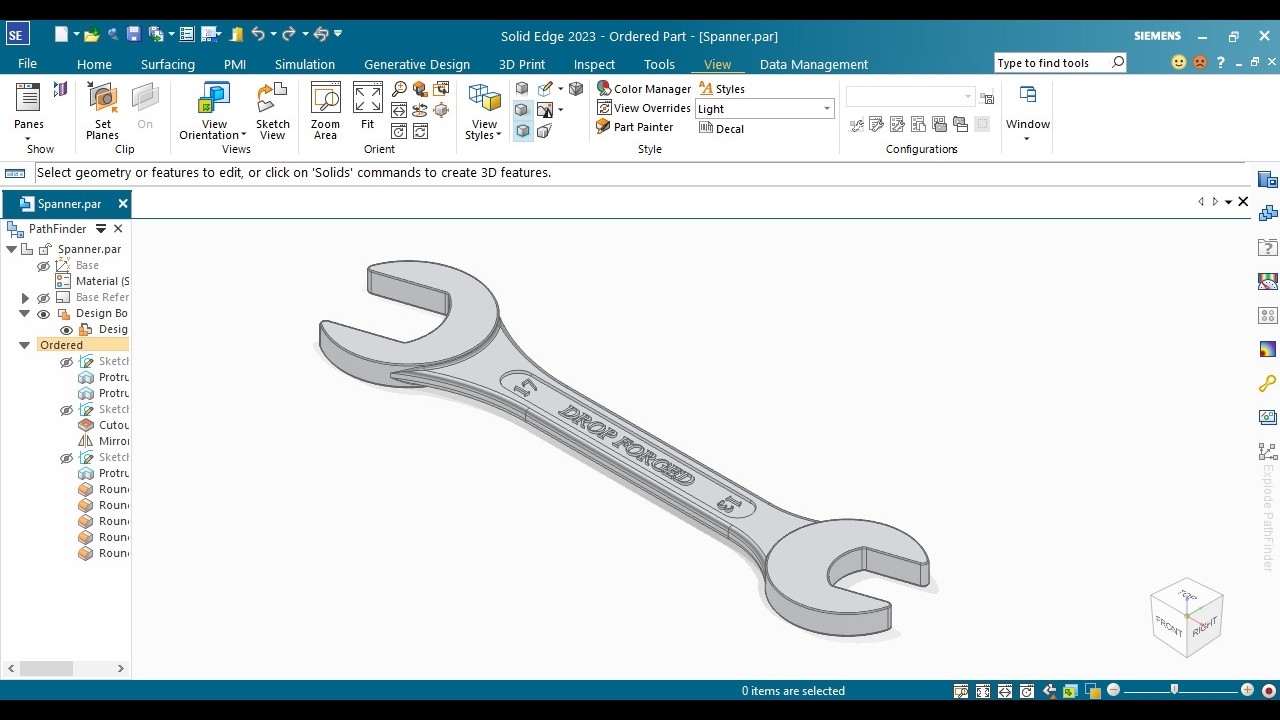This screenshot has height=720, width=1280.
Task: Open the File menu
Action: (x=27, y=63)
